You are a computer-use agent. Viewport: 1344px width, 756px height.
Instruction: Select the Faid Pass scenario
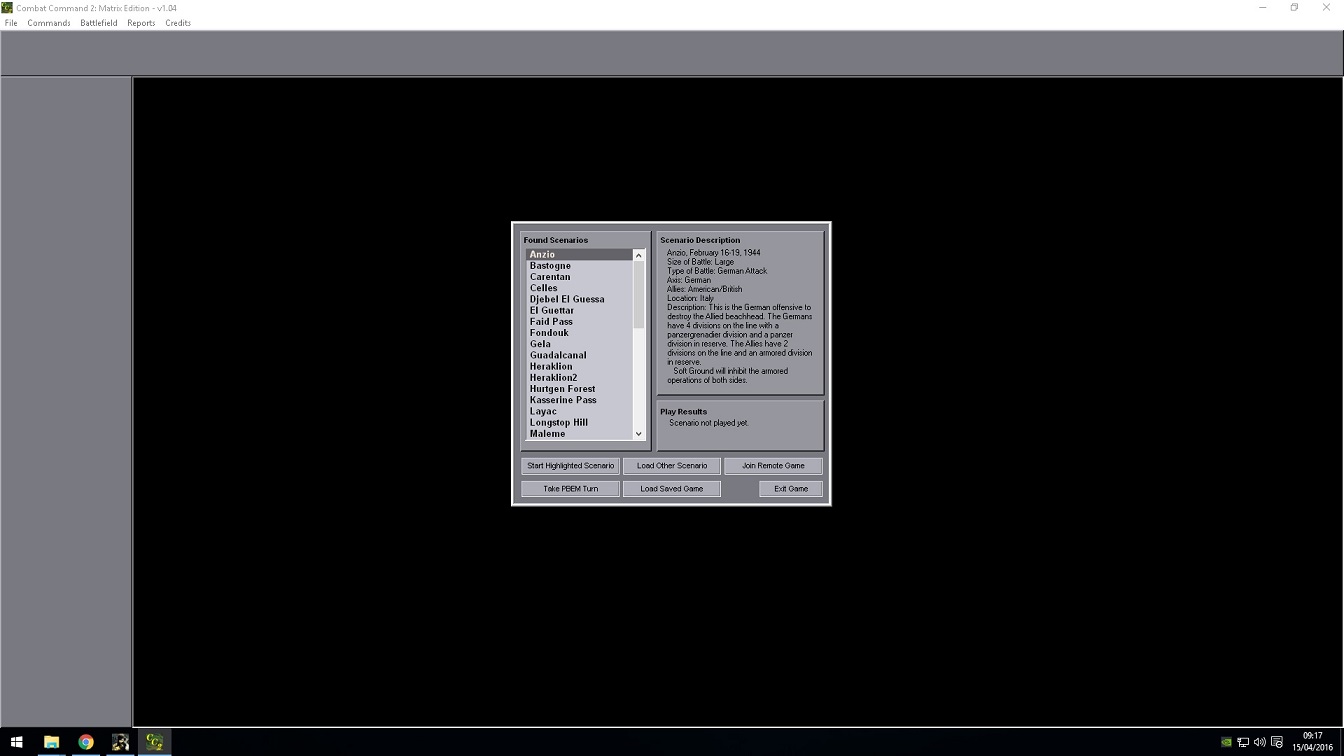579,322
